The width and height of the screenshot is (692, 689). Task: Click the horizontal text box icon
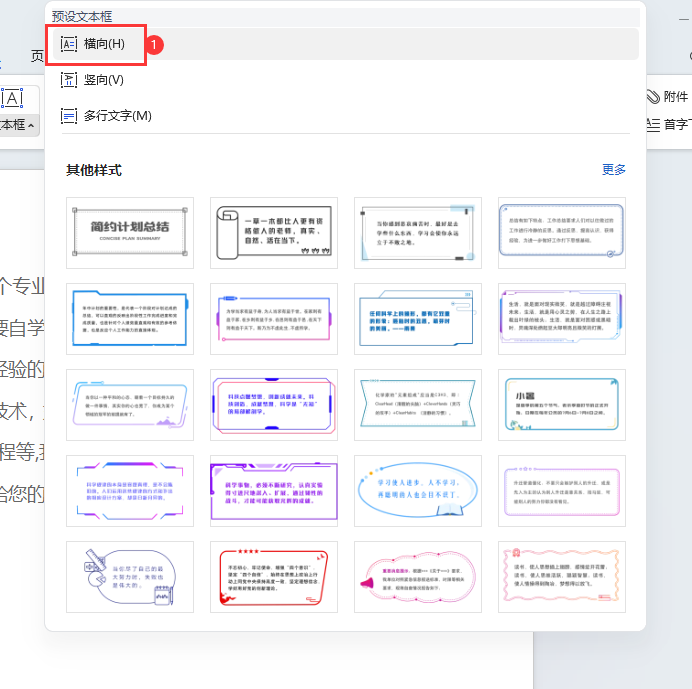click(x=69, y=44)
